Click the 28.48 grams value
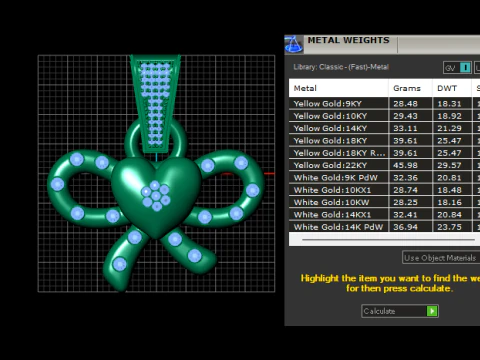 [405, 104]
